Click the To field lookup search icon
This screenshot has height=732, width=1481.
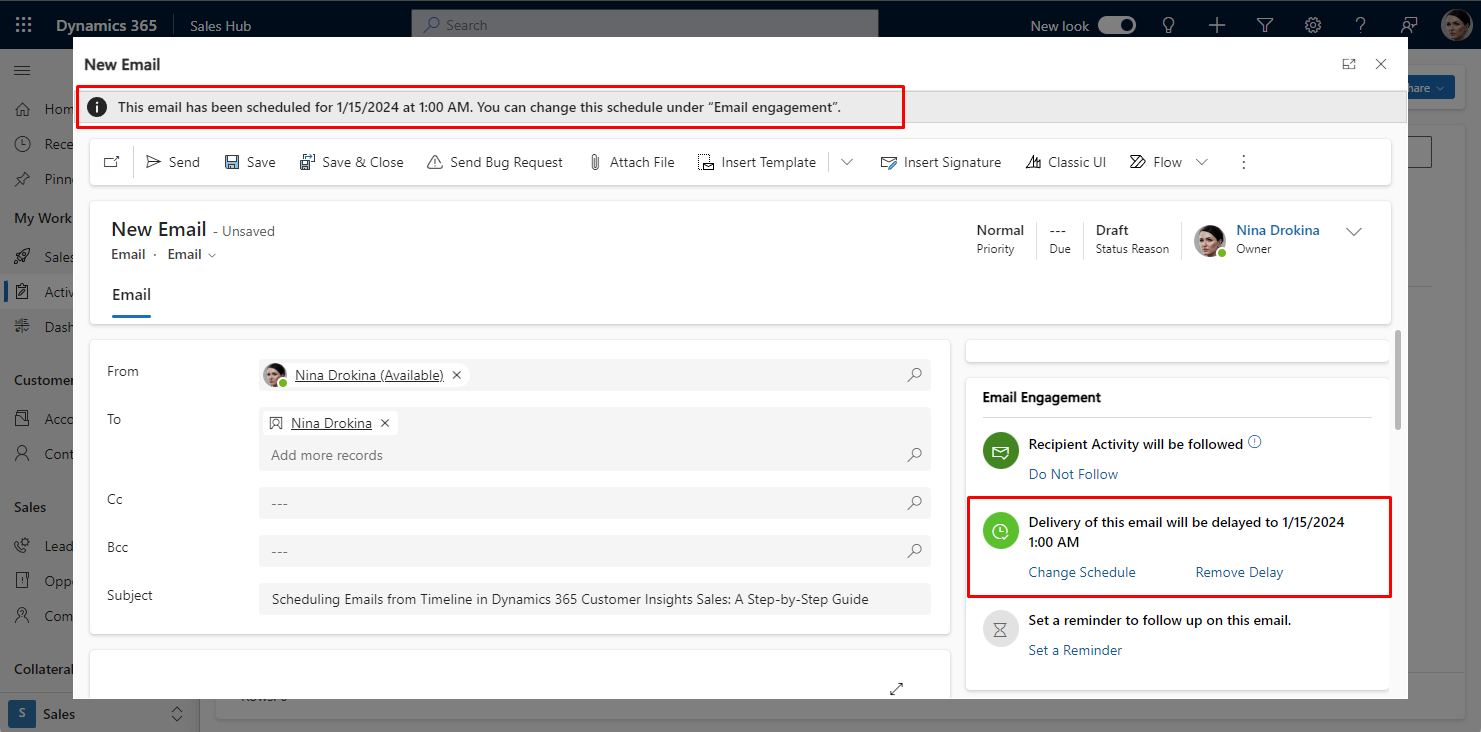coord(914,455)
